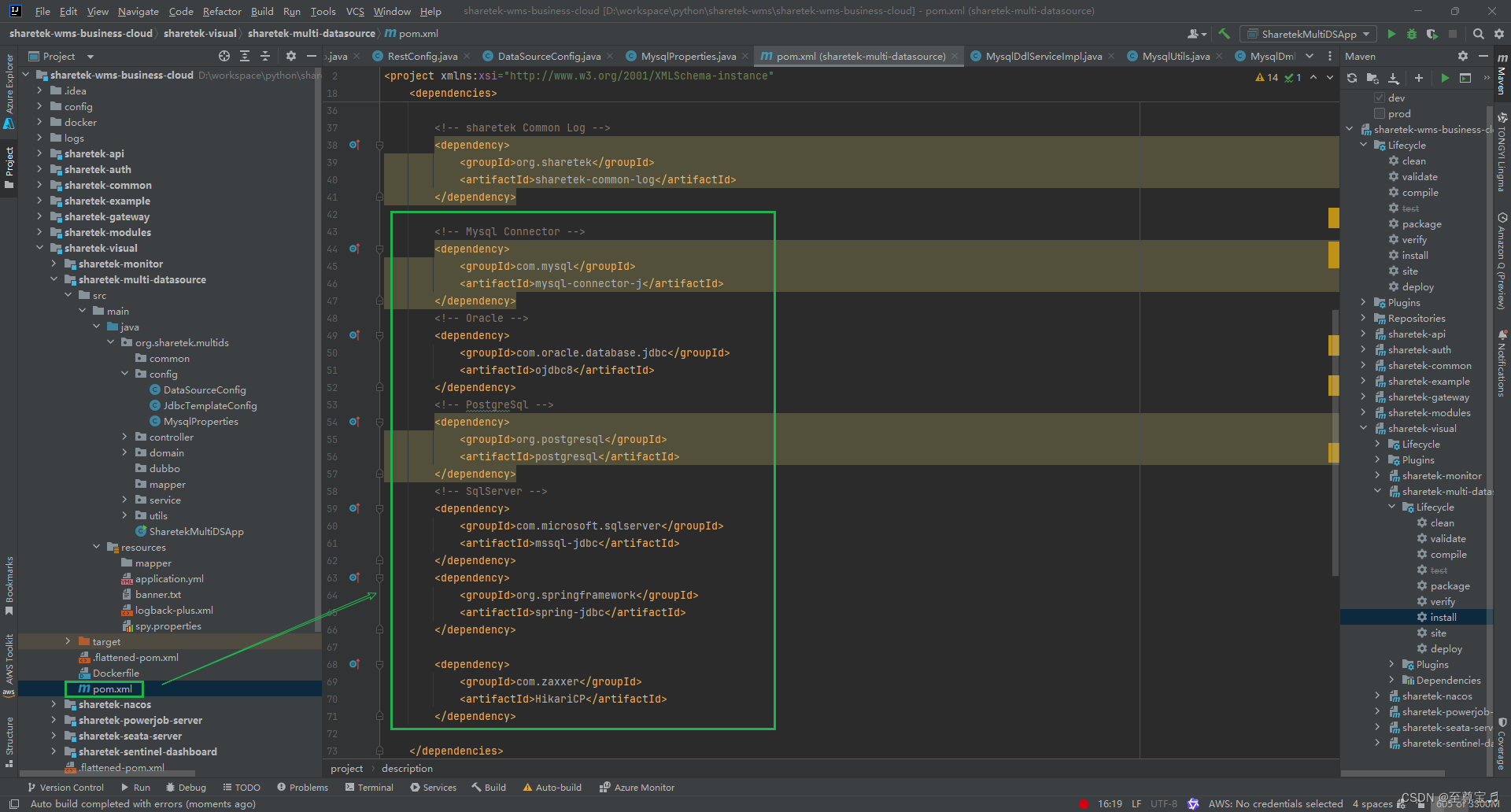
Task: Open Search Everywhere with the magnifier icon
Action: click(x=1478, y=34)
